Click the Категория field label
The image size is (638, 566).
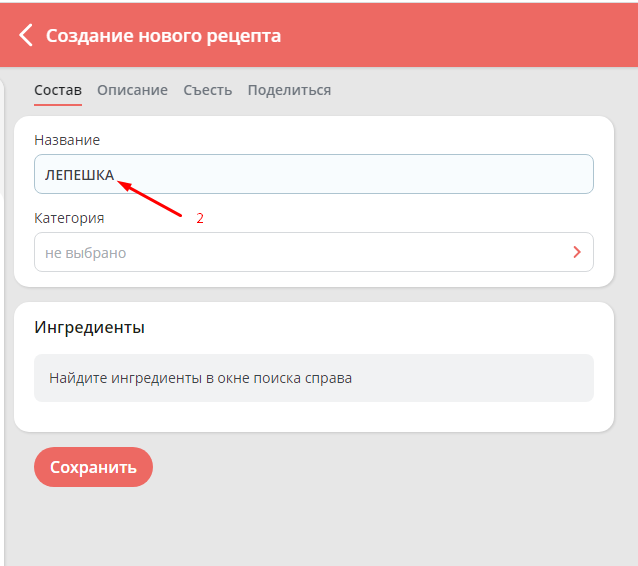(69, 218)
